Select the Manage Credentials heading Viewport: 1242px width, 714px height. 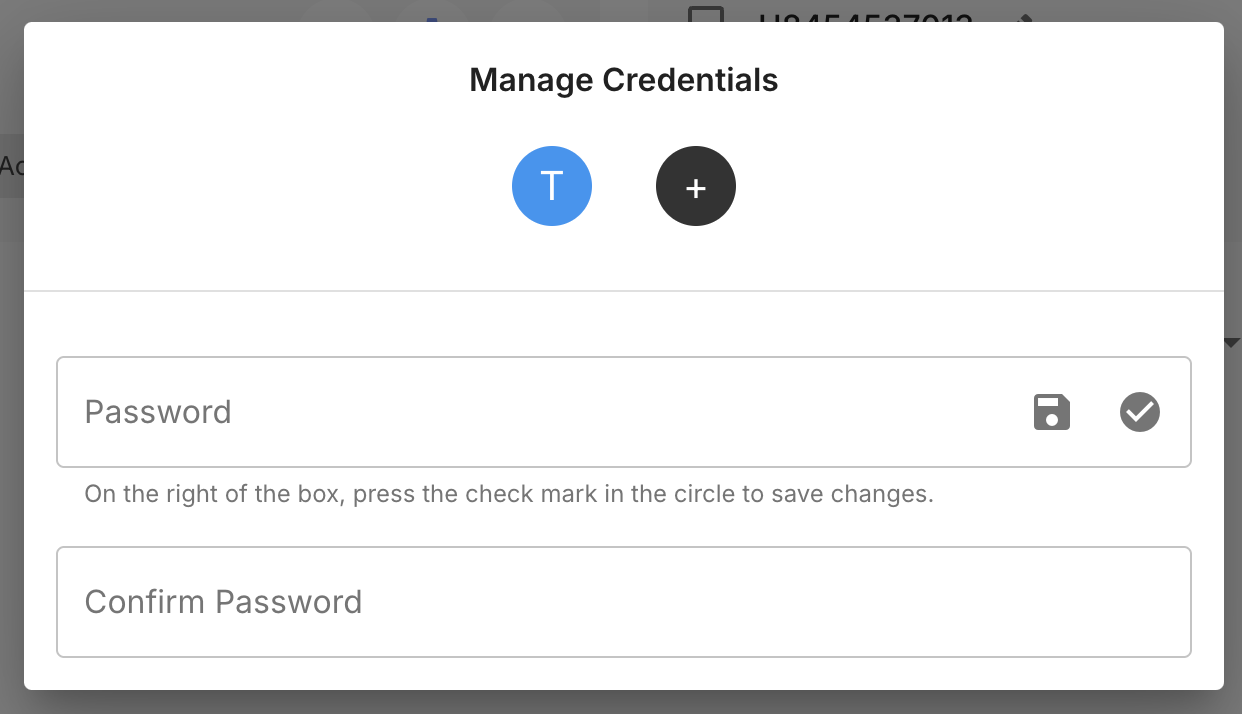click(622, 79)
